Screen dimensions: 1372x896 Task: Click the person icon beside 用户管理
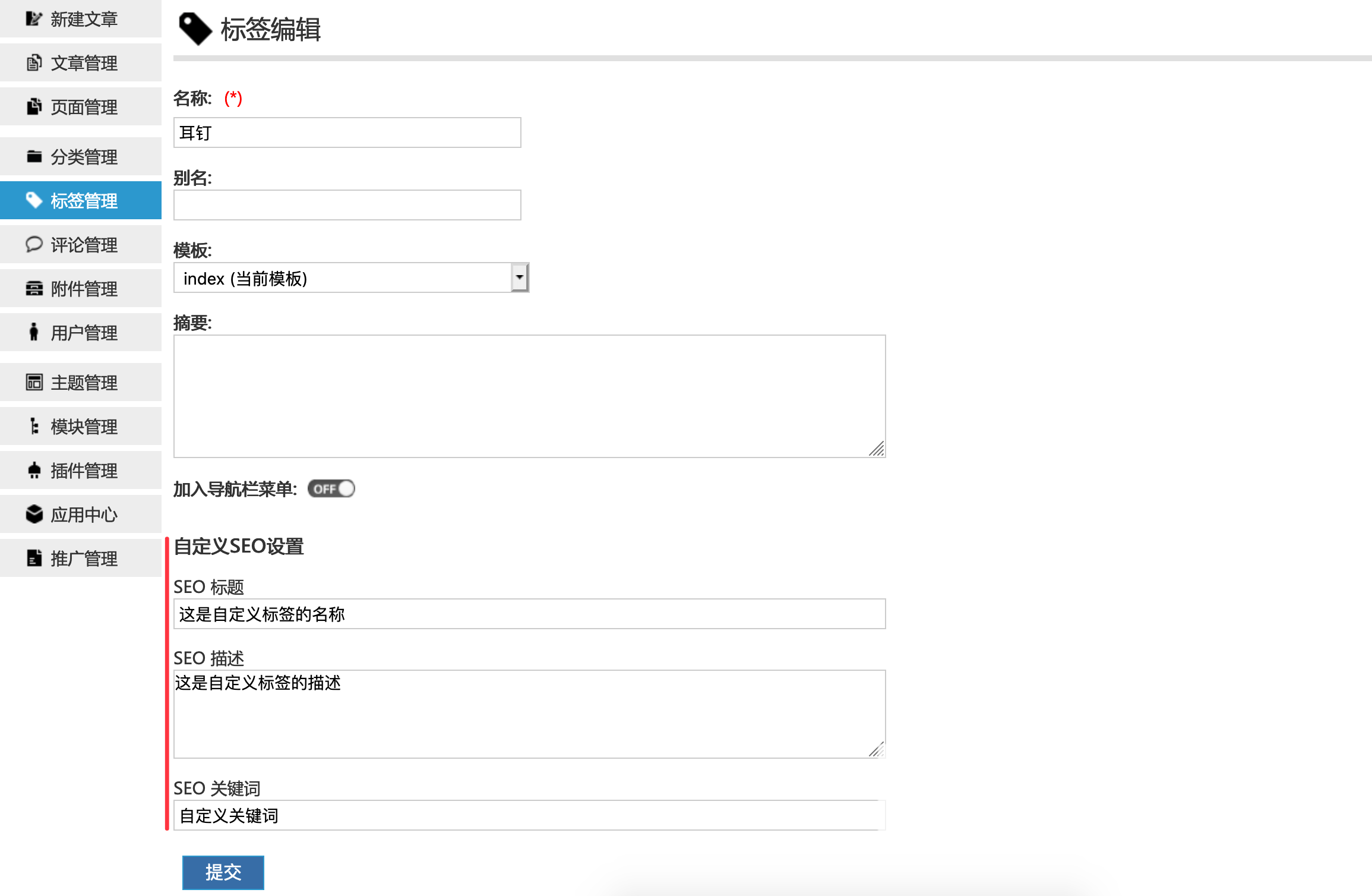click(x=34, y=333)
